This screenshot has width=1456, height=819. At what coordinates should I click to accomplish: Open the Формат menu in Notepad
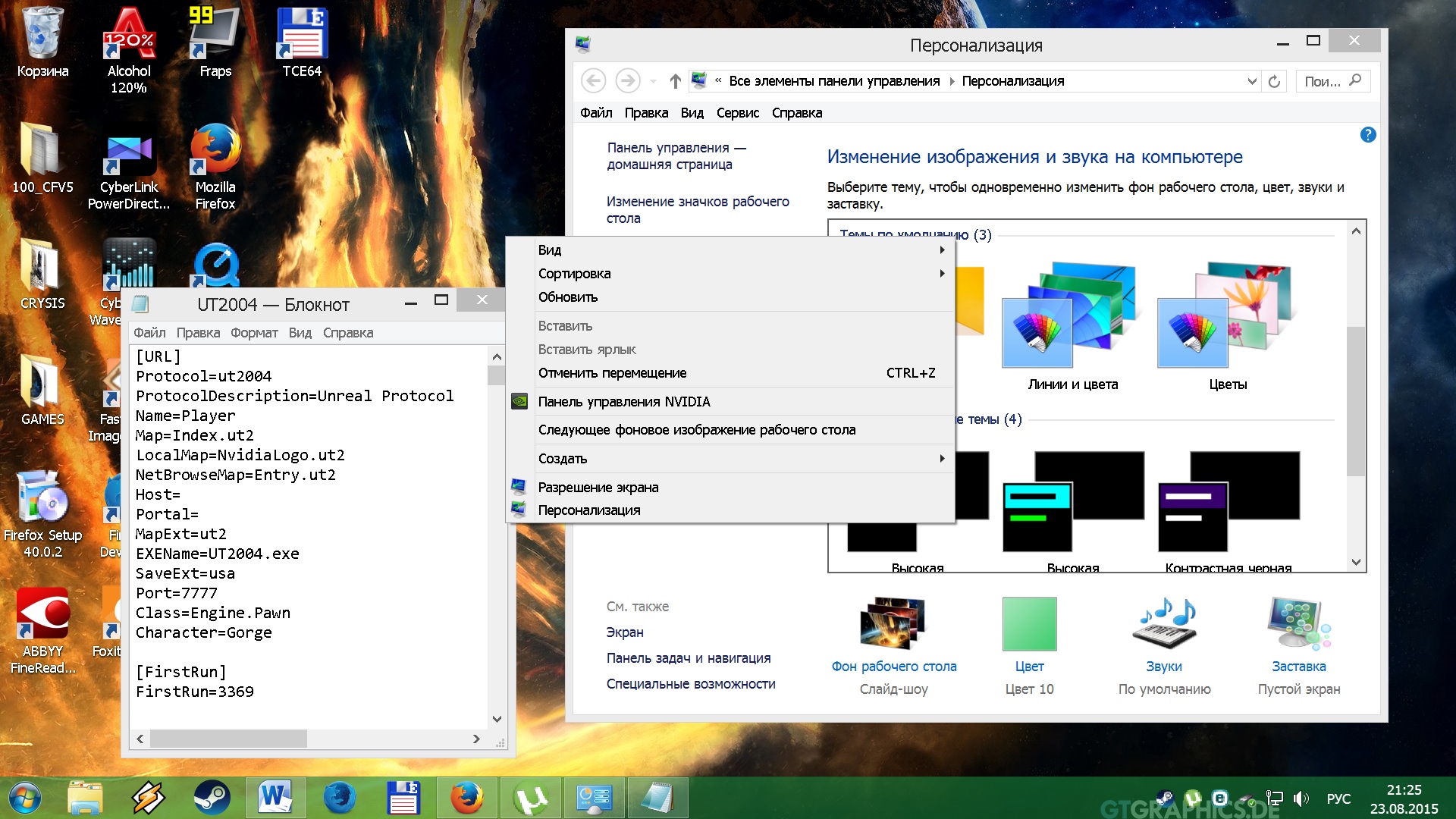coord(254,333)
